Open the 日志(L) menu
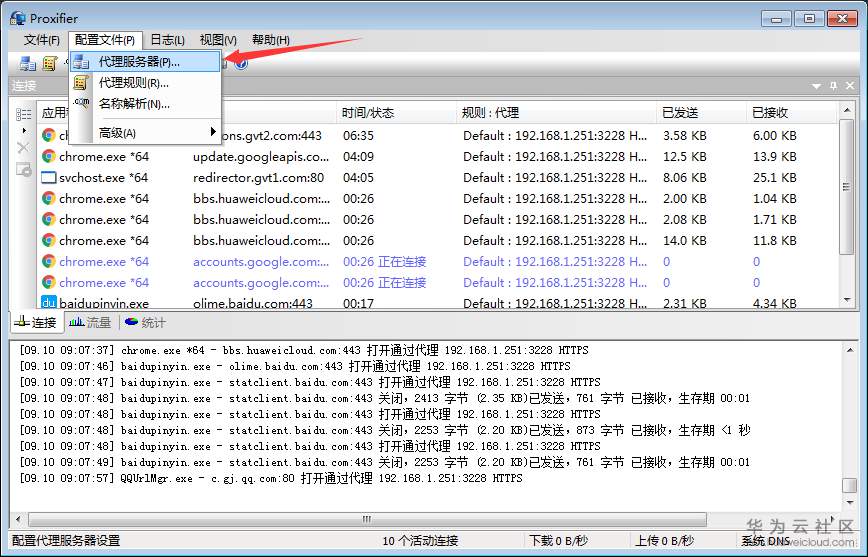The width and height of the screenshot is (868, 557). tap(167, 40)
